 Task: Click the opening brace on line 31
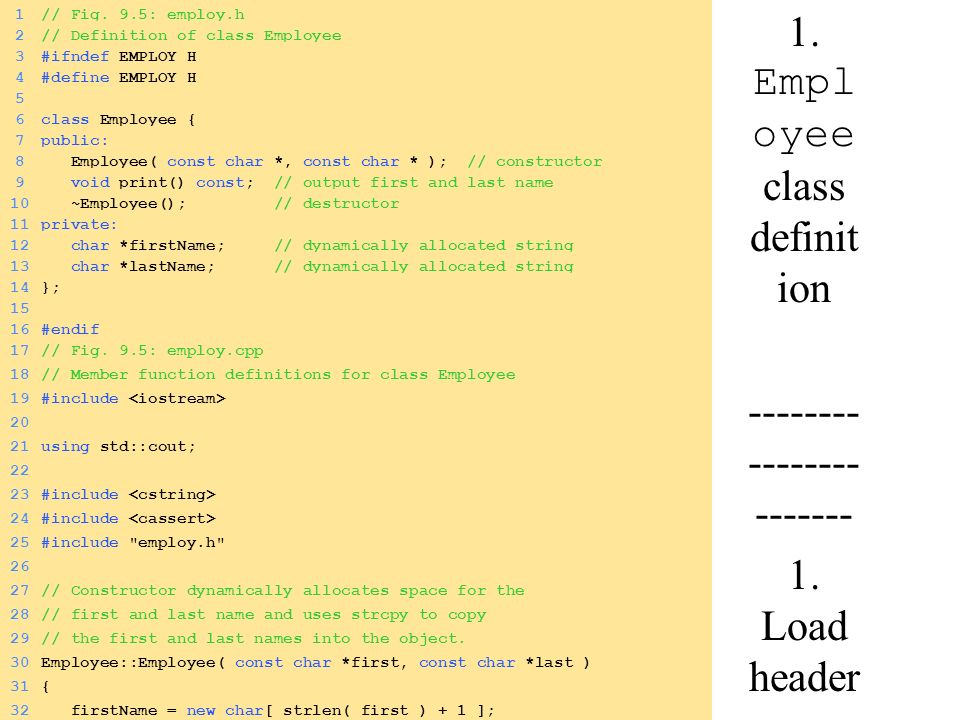point(45,686)
